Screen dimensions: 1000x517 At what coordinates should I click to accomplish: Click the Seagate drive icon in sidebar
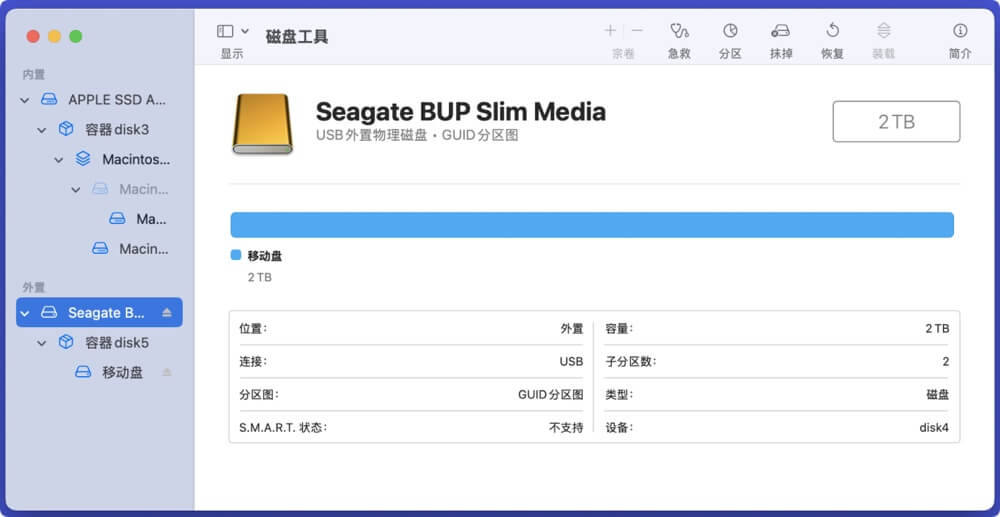(x=49, y=312)
